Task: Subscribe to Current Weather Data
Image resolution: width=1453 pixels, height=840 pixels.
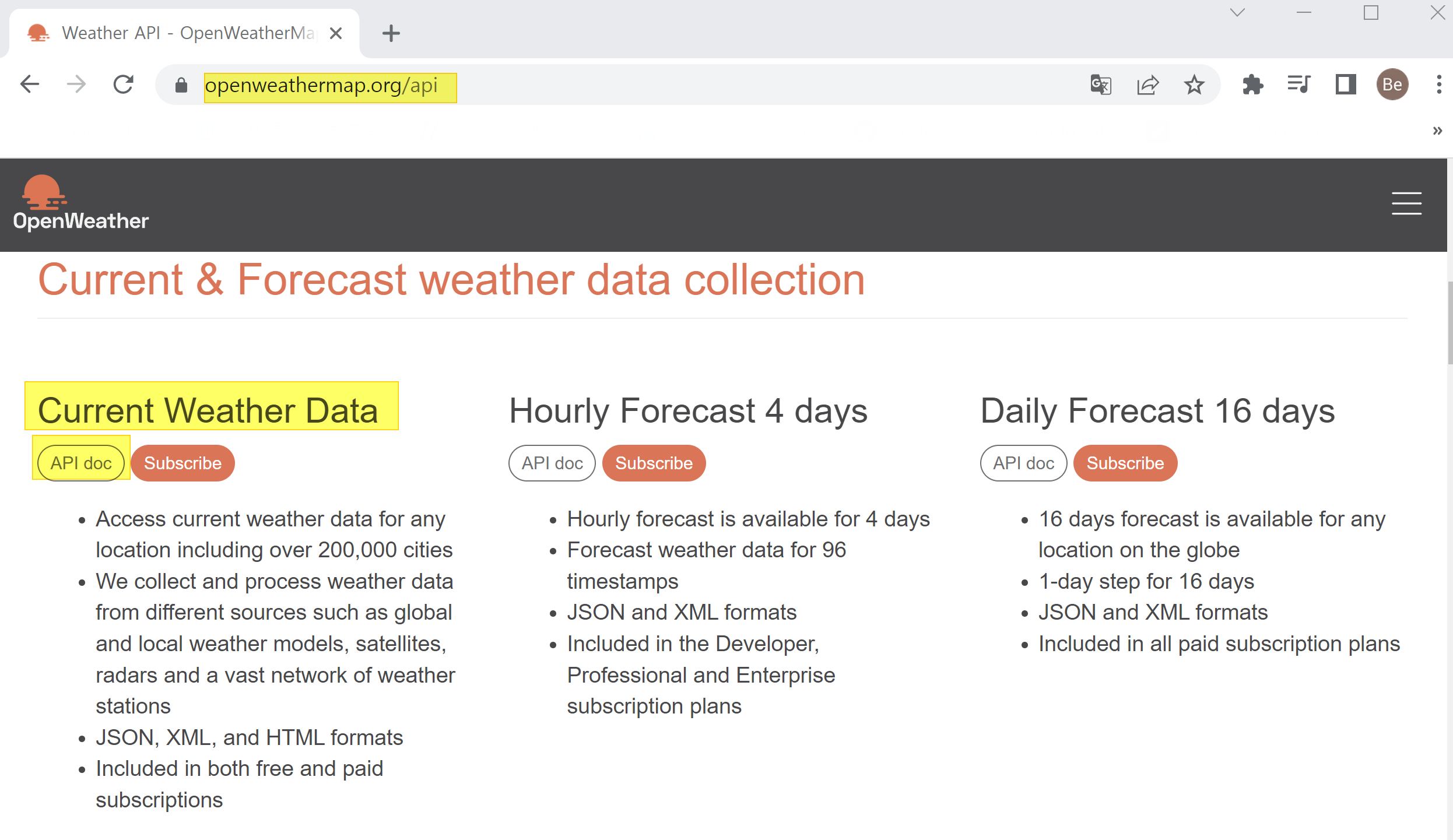Action: coord(182,463)
